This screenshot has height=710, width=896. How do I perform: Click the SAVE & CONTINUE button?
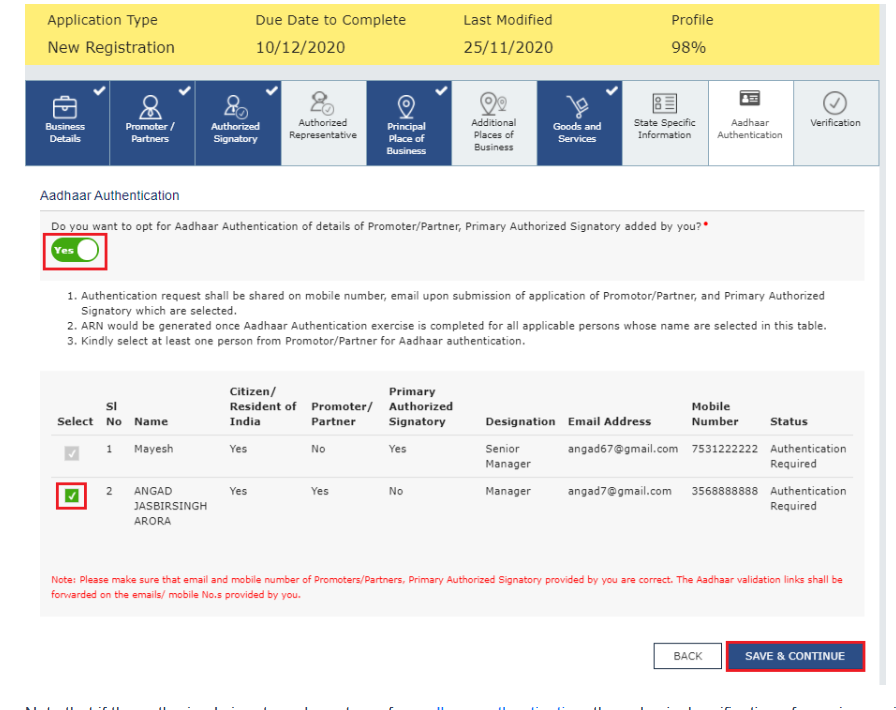click(795, 656)
